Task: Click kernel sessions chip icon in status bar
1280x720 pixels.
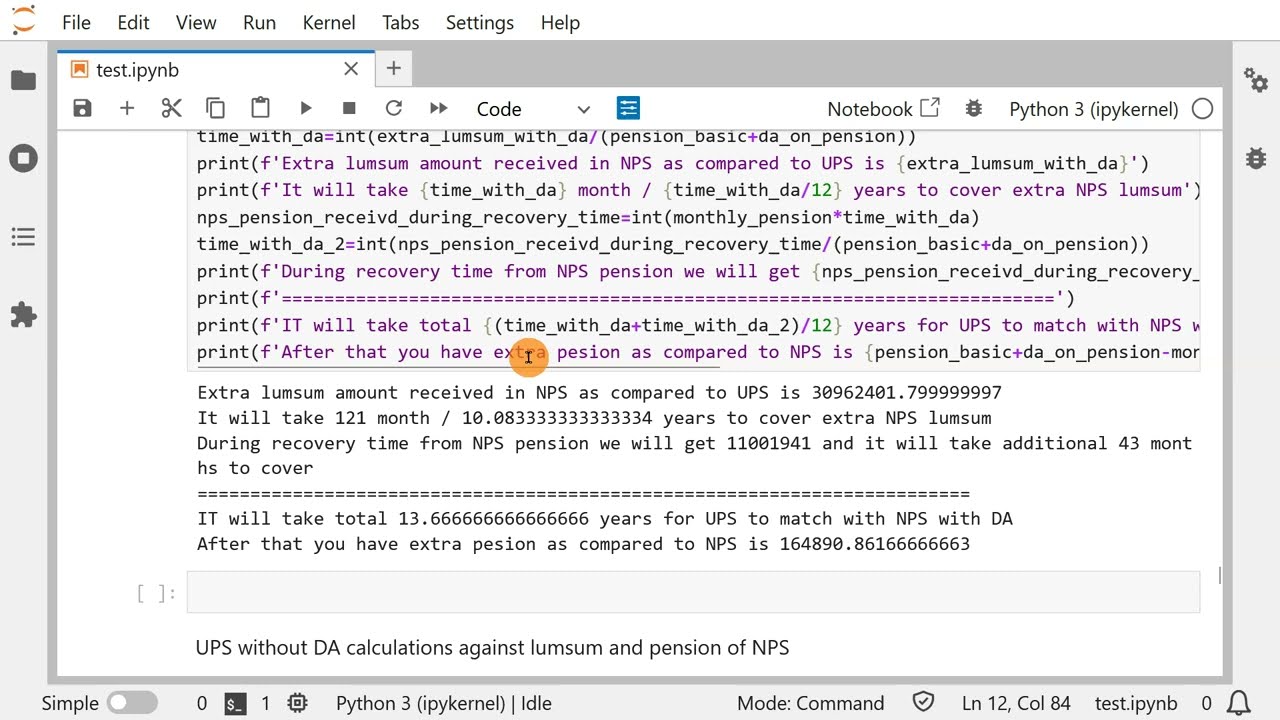Action: tap(297, 703)
